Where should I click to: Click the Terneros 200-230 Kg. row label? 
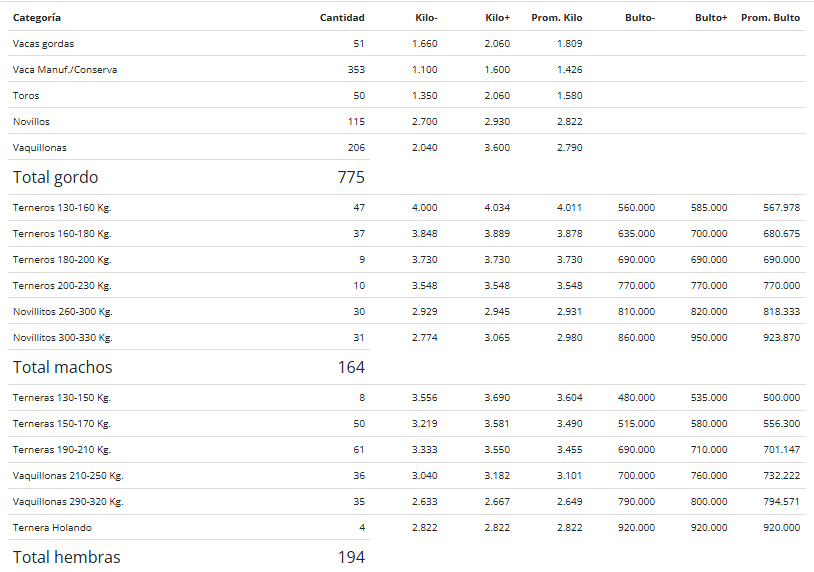pos(62,285)
